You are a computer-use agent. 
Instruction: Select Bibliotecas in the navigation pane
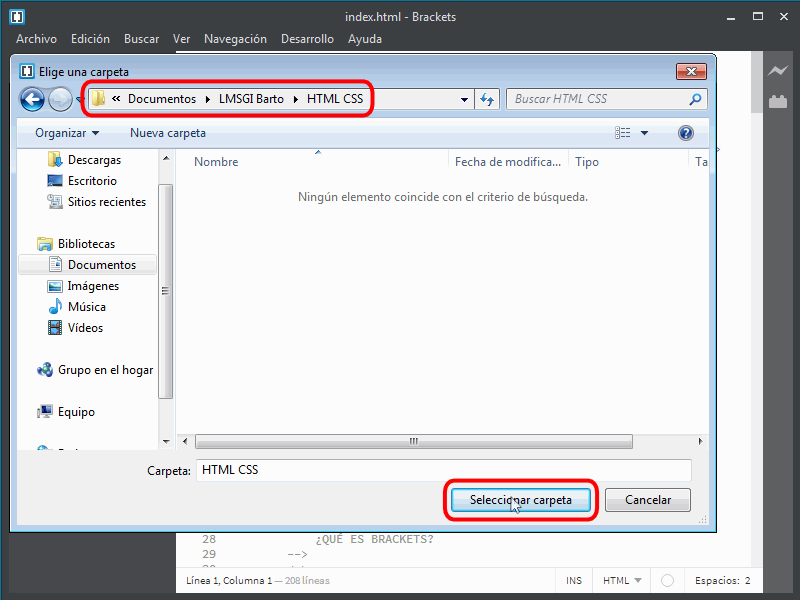click(x=86, y=244)
